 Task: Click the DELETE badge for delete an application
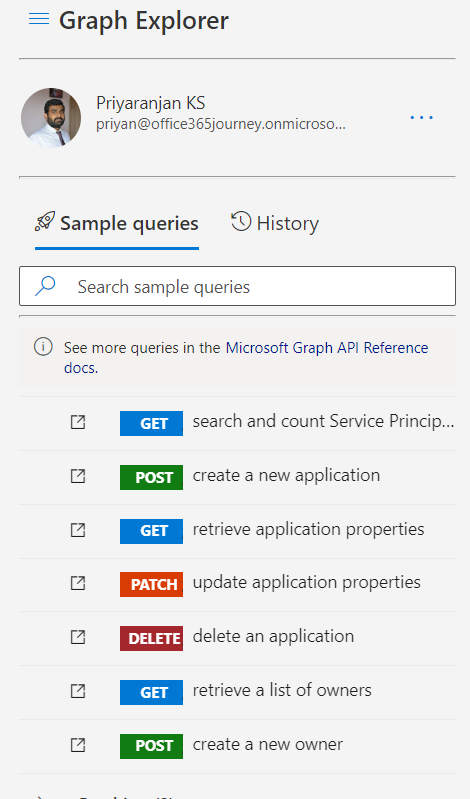pyautogui.click(x=151, y=638)
